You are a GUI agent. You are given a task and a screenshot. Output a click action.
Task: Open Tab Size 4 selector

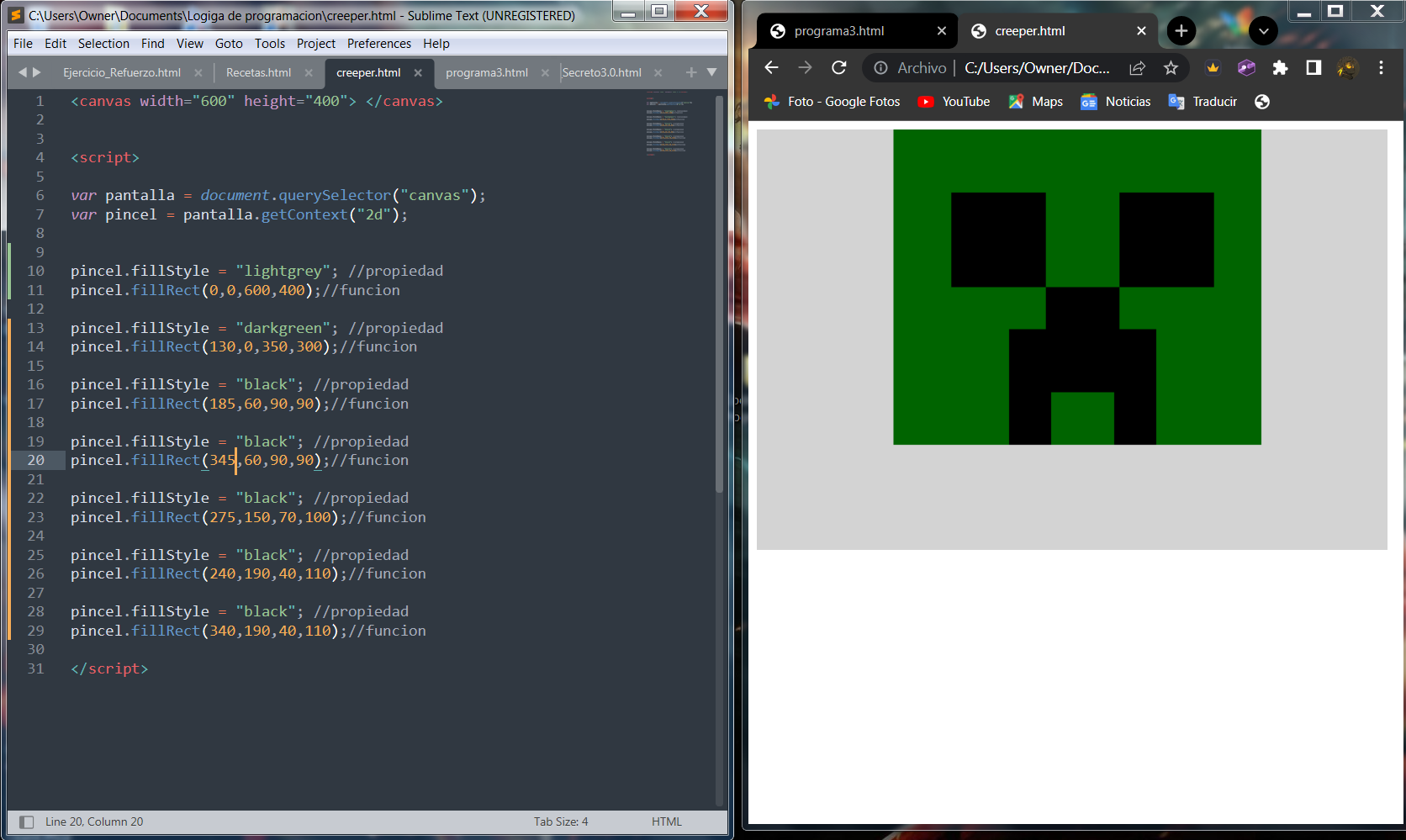pyautogui.click(x=561, y=822)
